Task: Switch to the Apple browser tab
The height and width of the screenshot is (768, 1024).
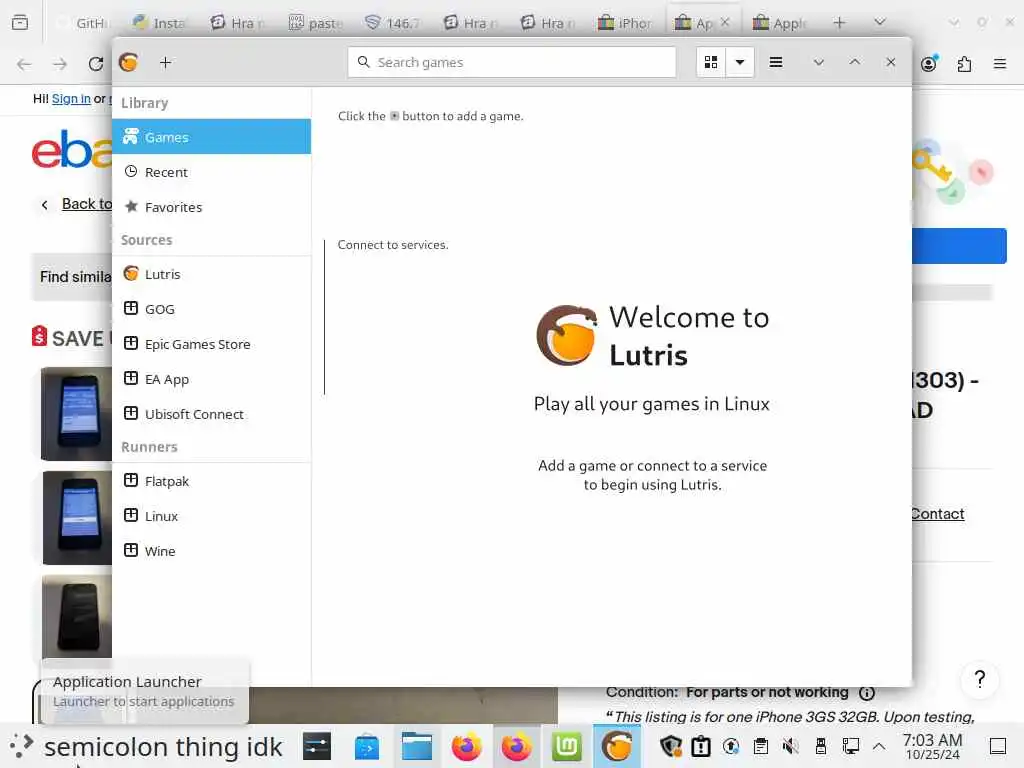Action: pyautogui.click(x=780, y=23)
